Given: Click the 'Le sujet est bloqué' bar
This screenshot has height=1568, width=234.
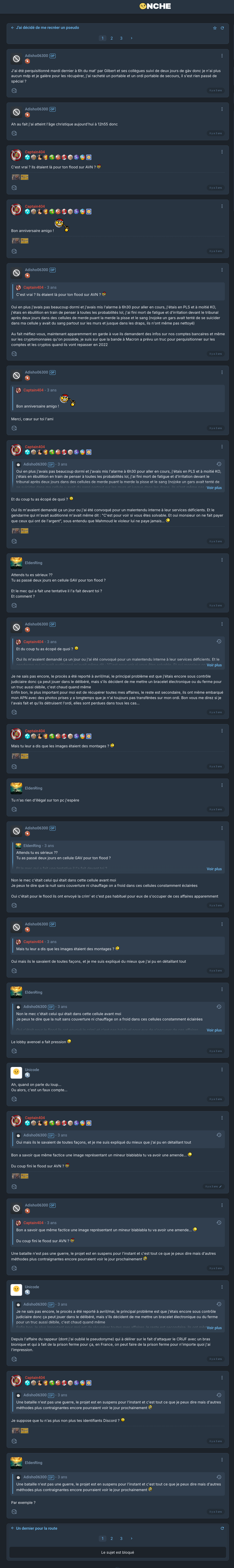Looking at the screenshot, I should [x=117, y=1552].
